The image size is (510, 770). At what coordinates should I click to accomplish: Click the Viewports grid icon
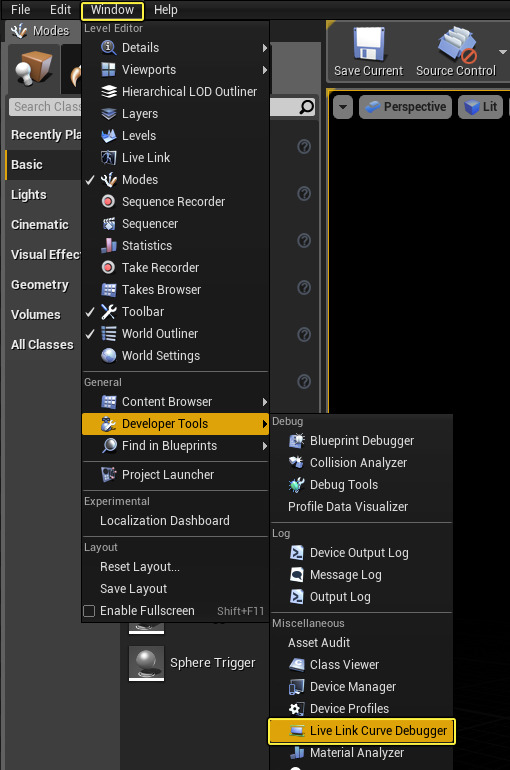[108, 70]
